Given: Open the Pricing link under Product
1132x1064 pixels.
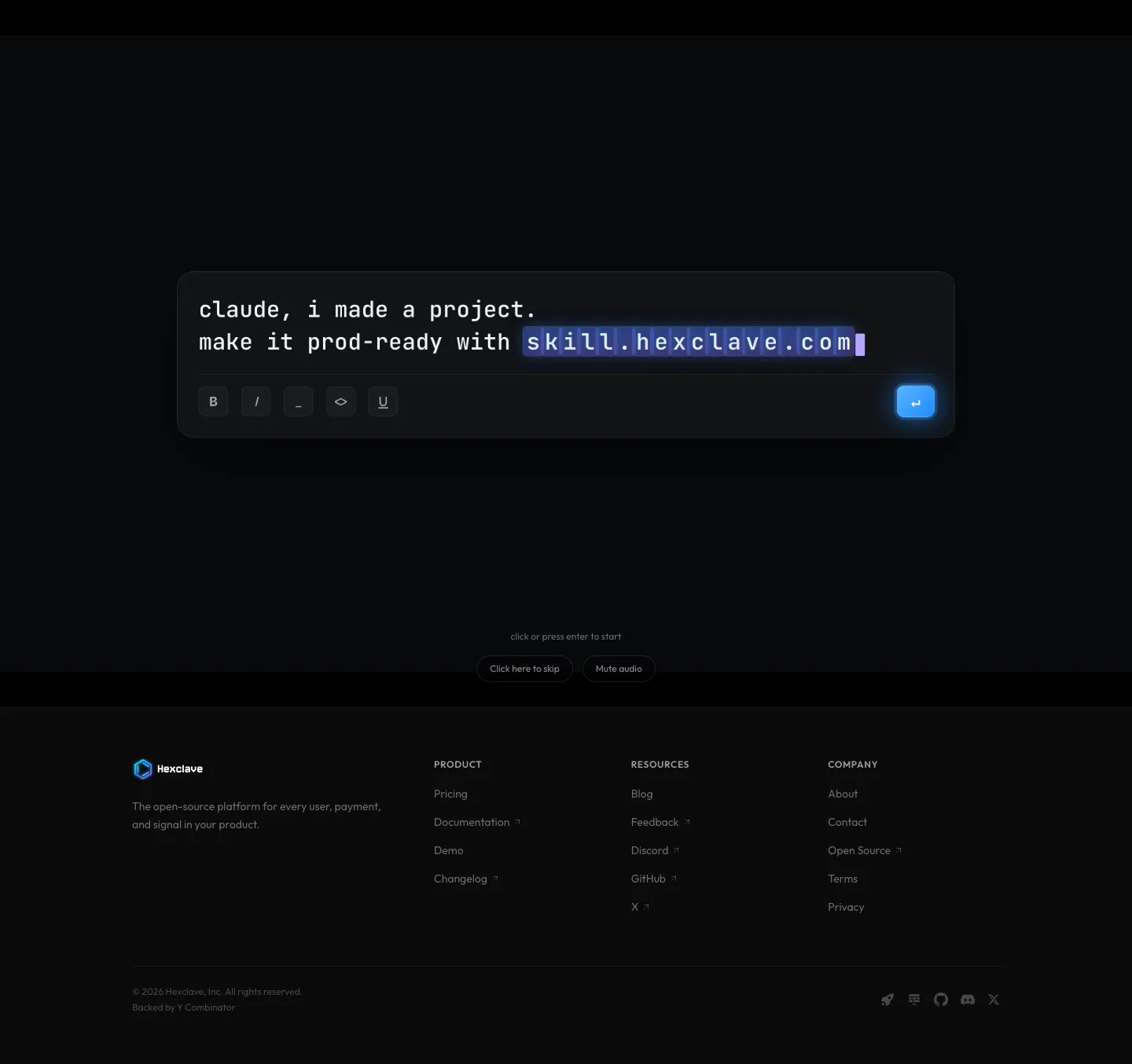Looking at the screenshot, I should tap(450, 794).
